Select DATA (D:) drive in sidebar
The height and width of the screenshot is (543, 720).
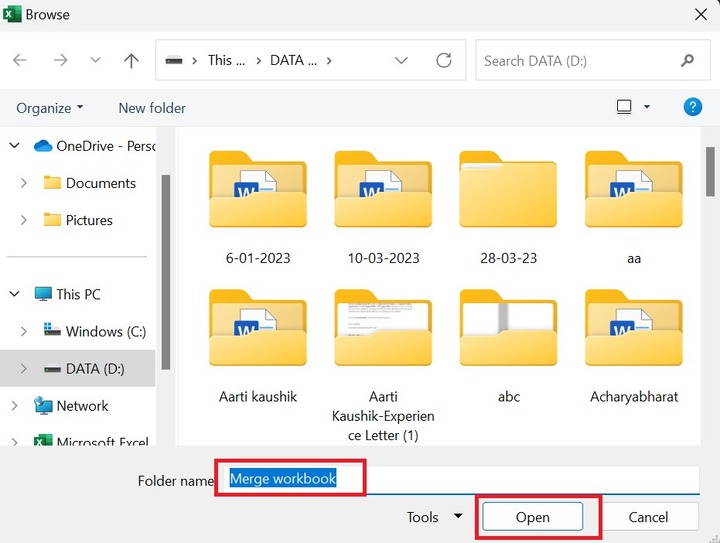click(84, 368)
